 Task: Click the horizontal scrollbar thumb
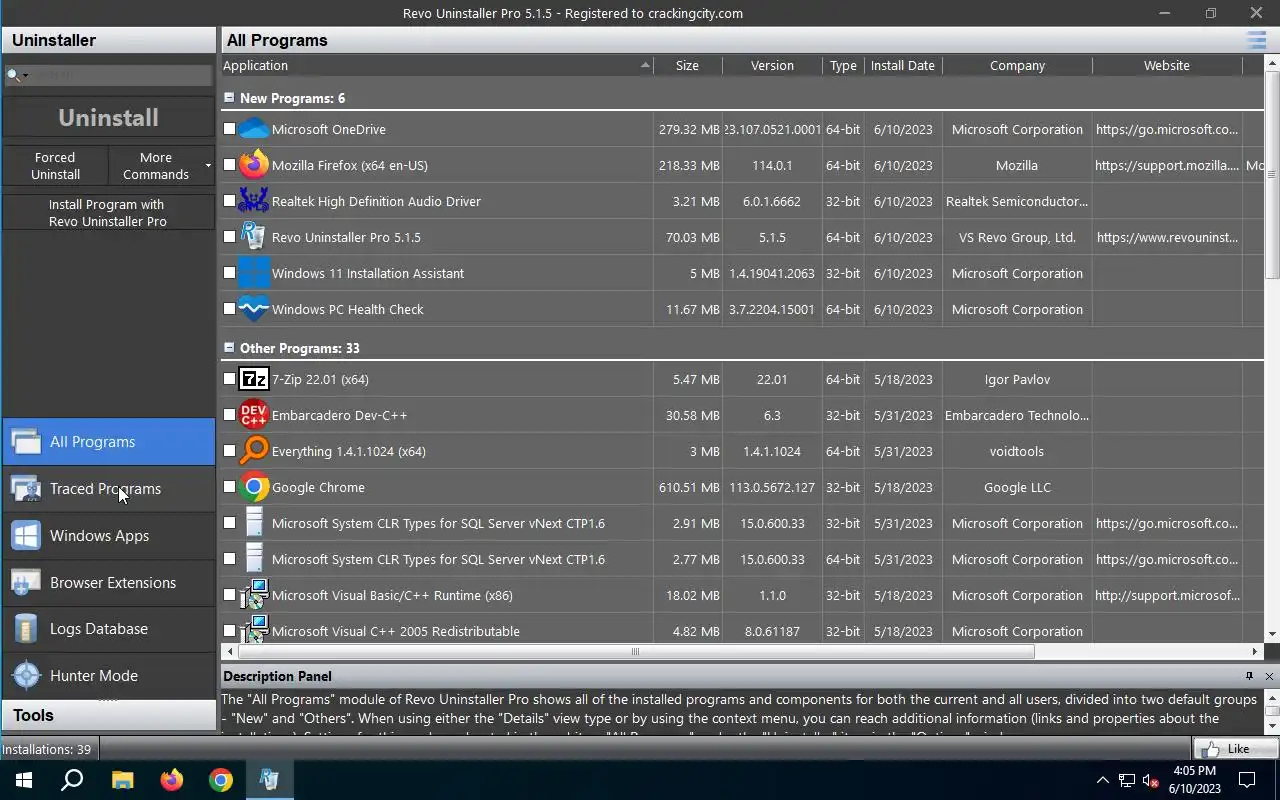[x=634, y=652]
